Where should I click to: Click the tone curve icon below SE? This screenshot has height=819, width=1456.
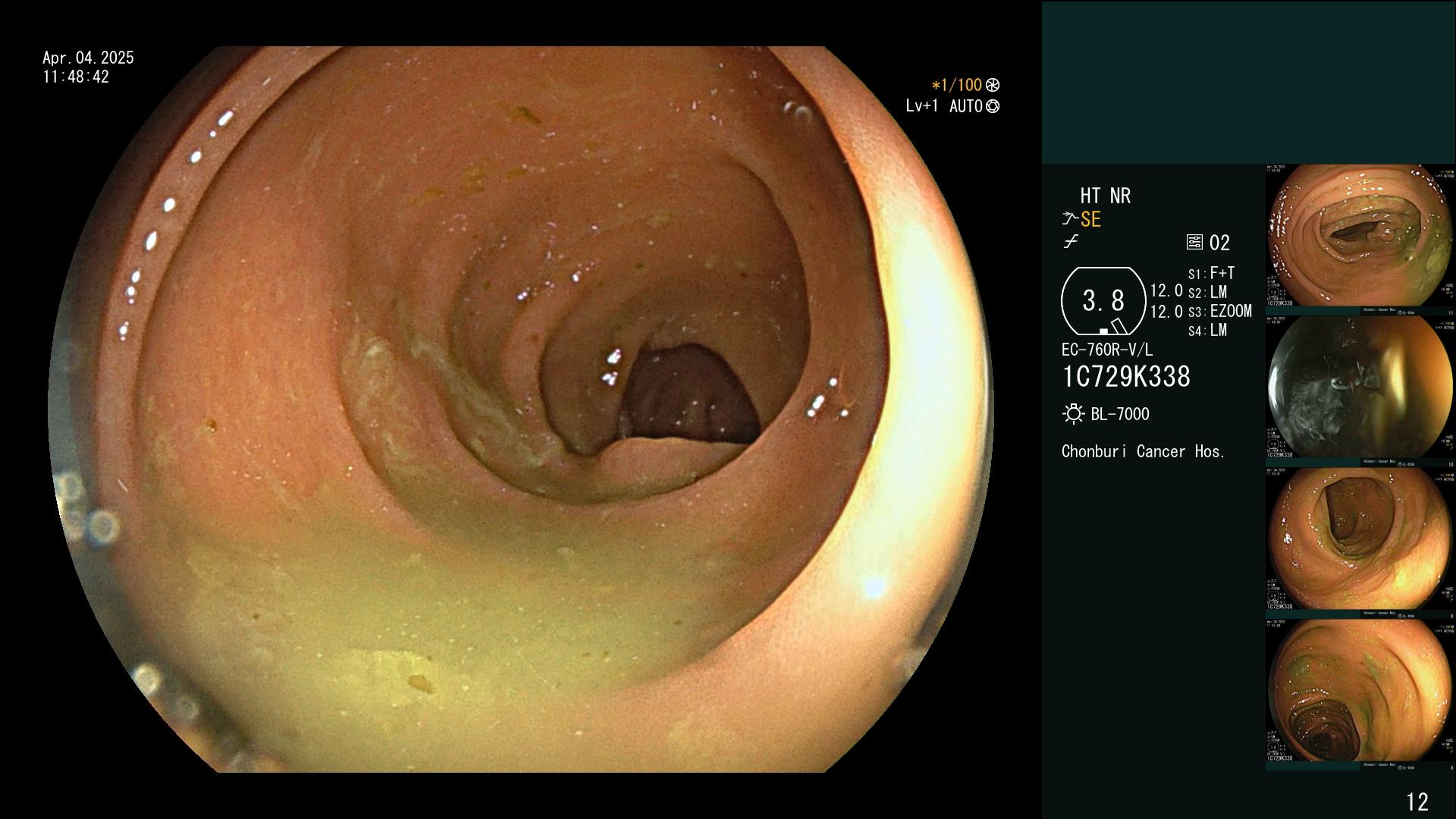[1071, 242]
